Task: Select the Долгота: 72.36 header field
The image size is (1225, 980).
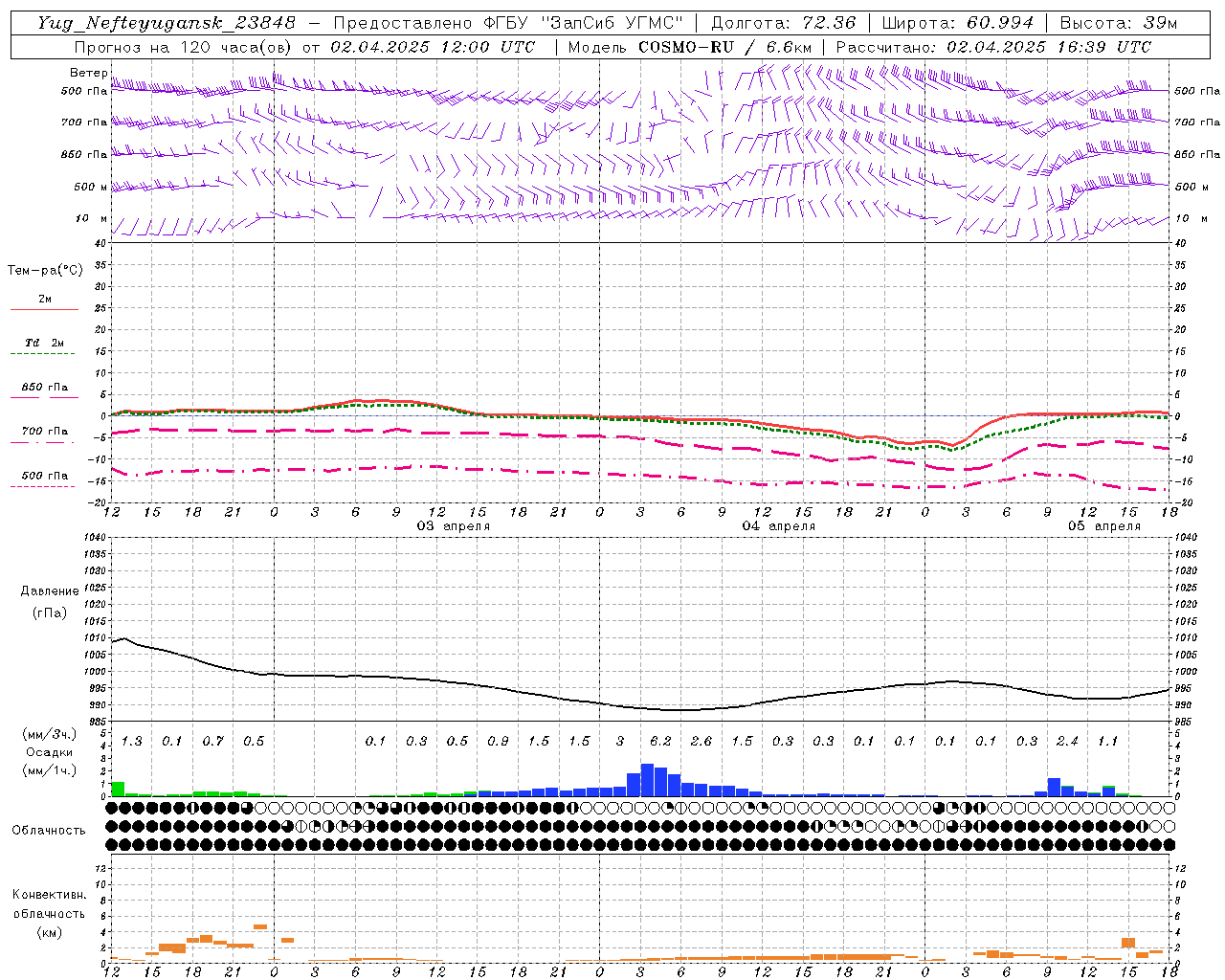Action: [x=783, y=23]
